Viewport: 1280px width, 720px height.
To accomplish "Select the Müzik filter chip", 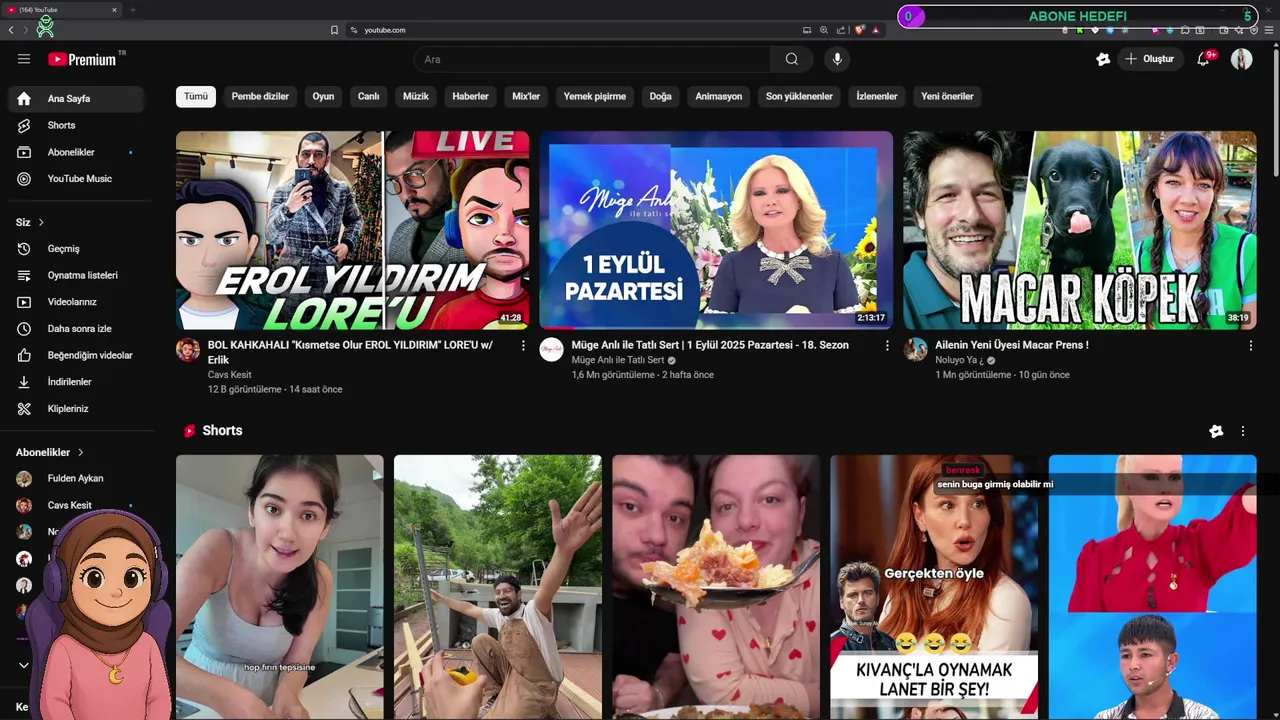I will (416, 97).
